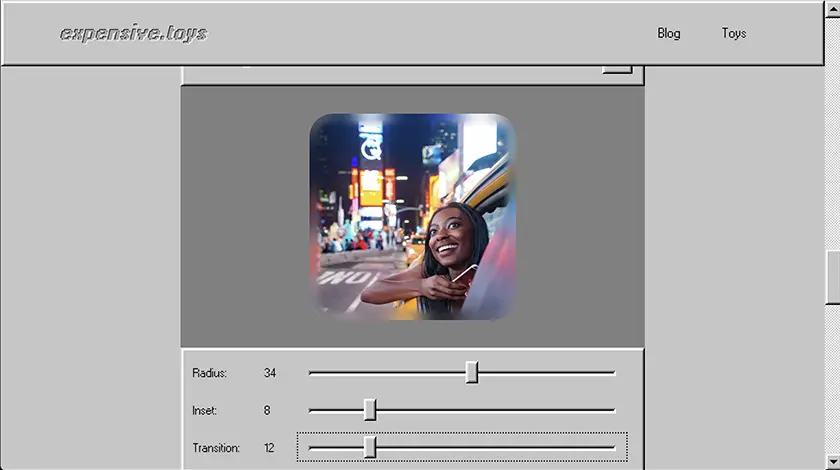This screenshot has height=470, width=840.
Task: Open the expensive.toys logo link
Action: (x=133, y=34)
